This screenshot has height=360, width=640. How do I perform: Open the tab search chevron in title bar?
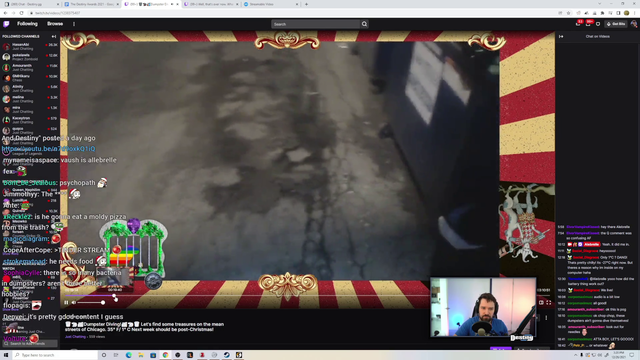tap(600, 4)
